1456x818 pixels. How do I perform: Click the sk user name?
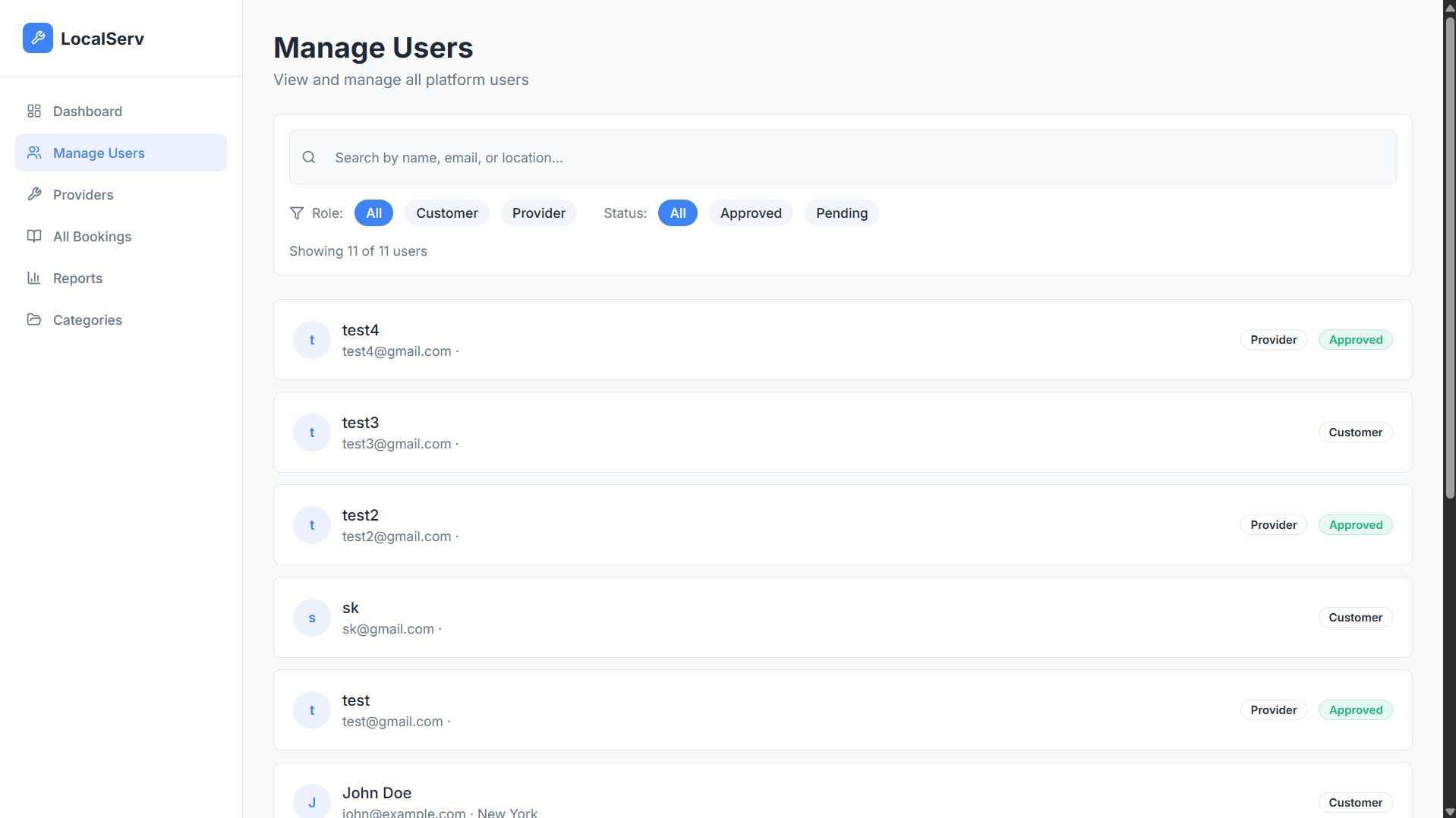coord(351,608)
